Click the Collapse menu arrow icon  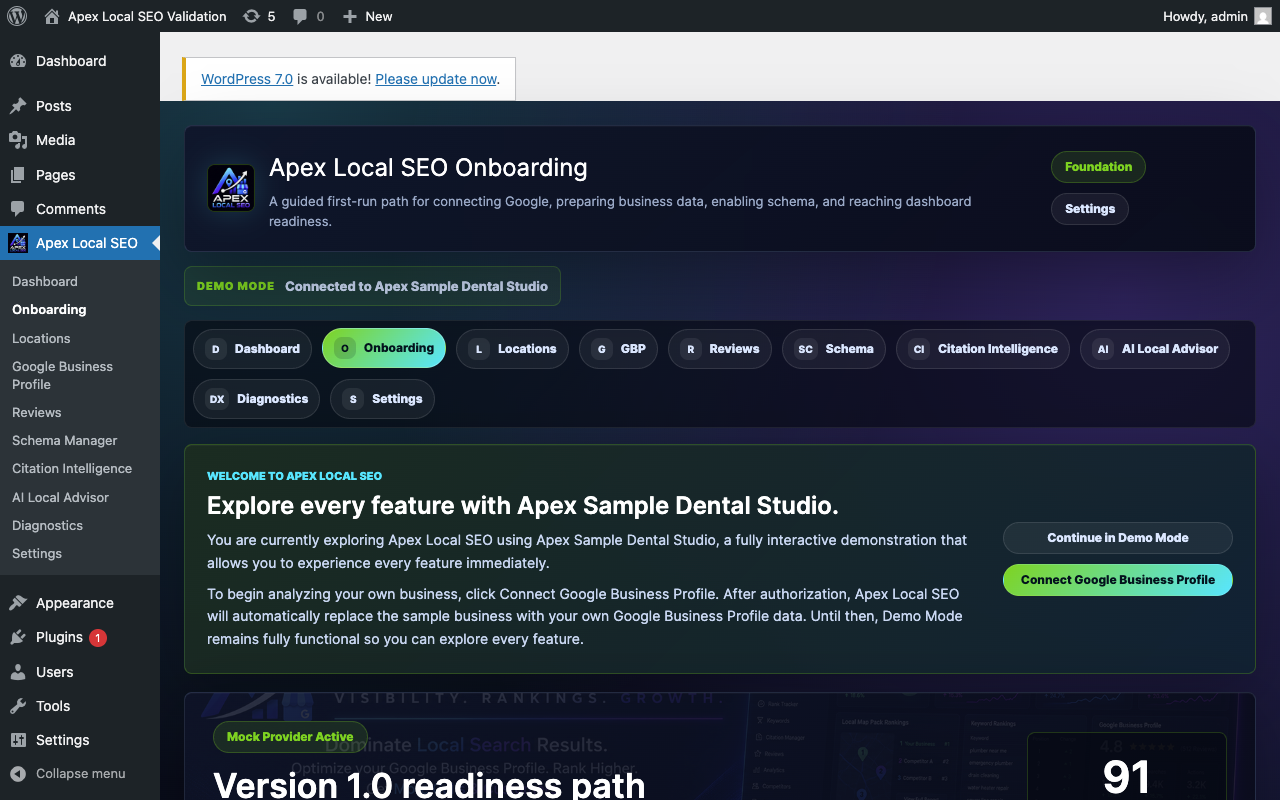point(18,773)
